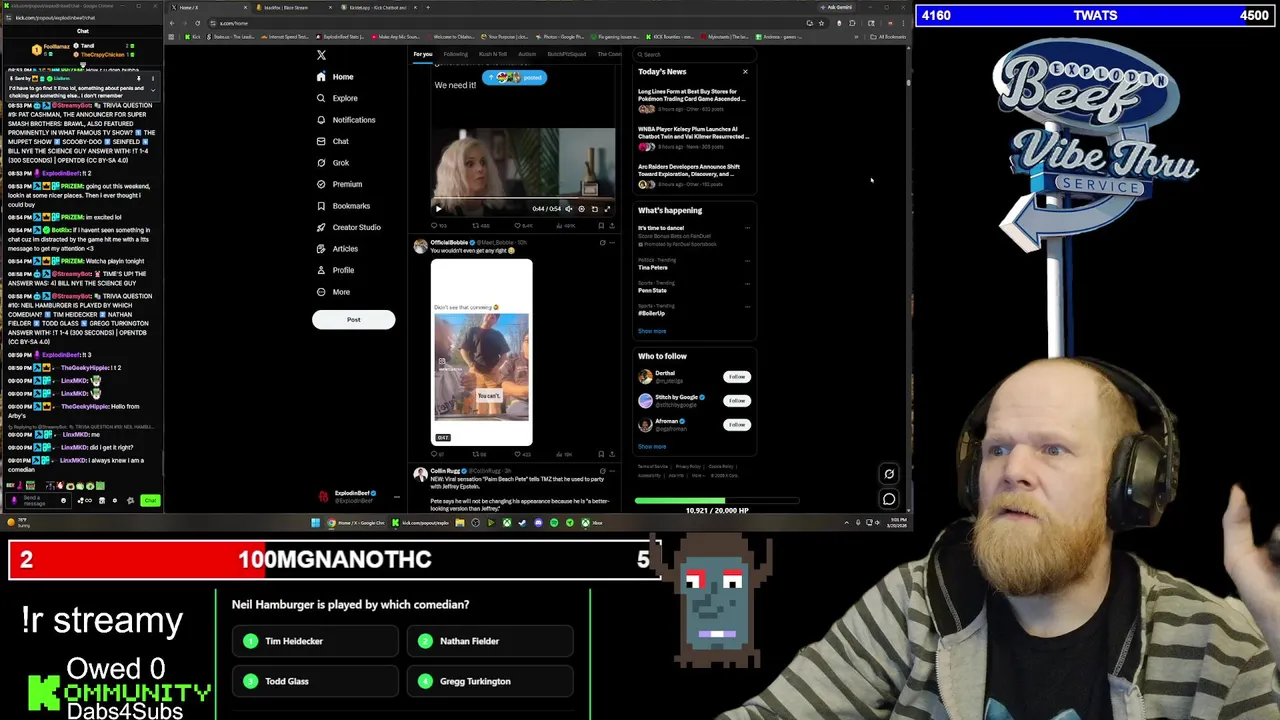Open #BoilerUp trending topic

click(x=652, y=313)
